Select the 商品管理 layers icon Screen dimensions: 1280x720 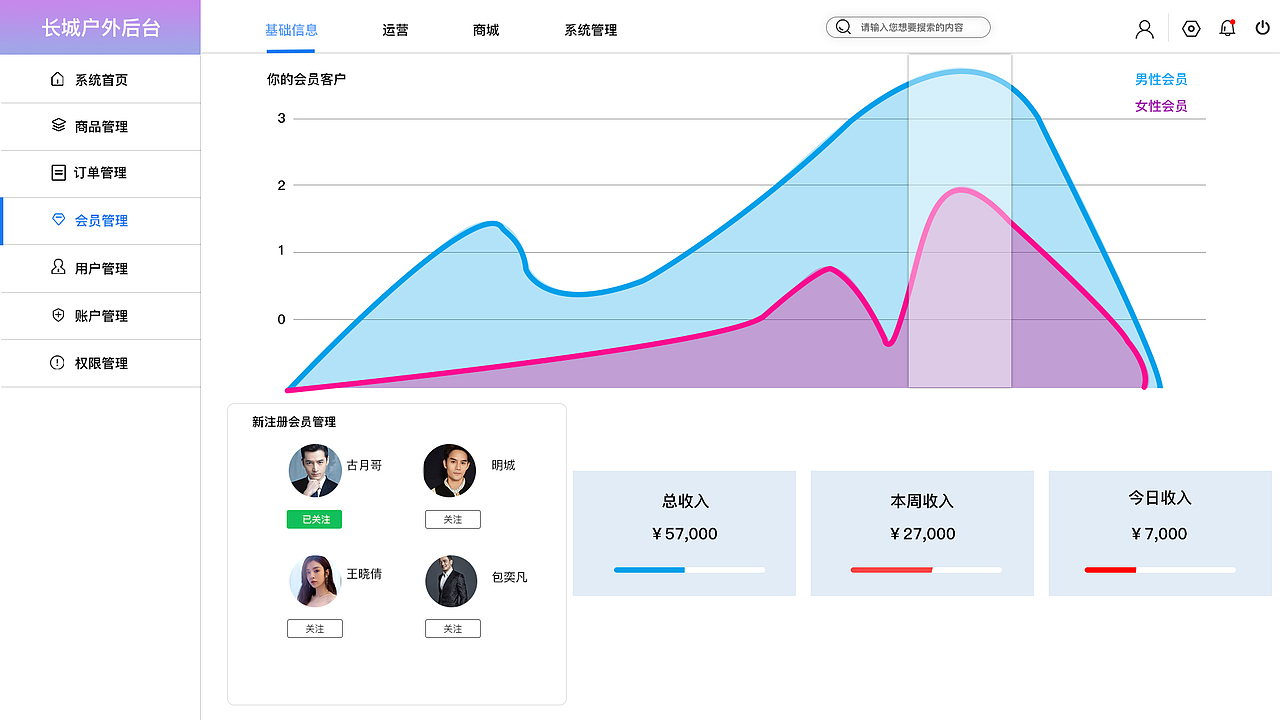(x=57, y=126)
